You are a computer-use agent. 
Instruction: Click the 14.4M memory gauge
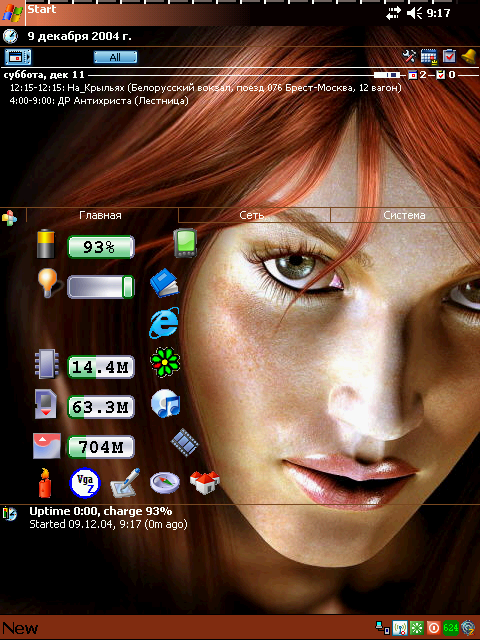pyautogui.click(x=101, y=367)
